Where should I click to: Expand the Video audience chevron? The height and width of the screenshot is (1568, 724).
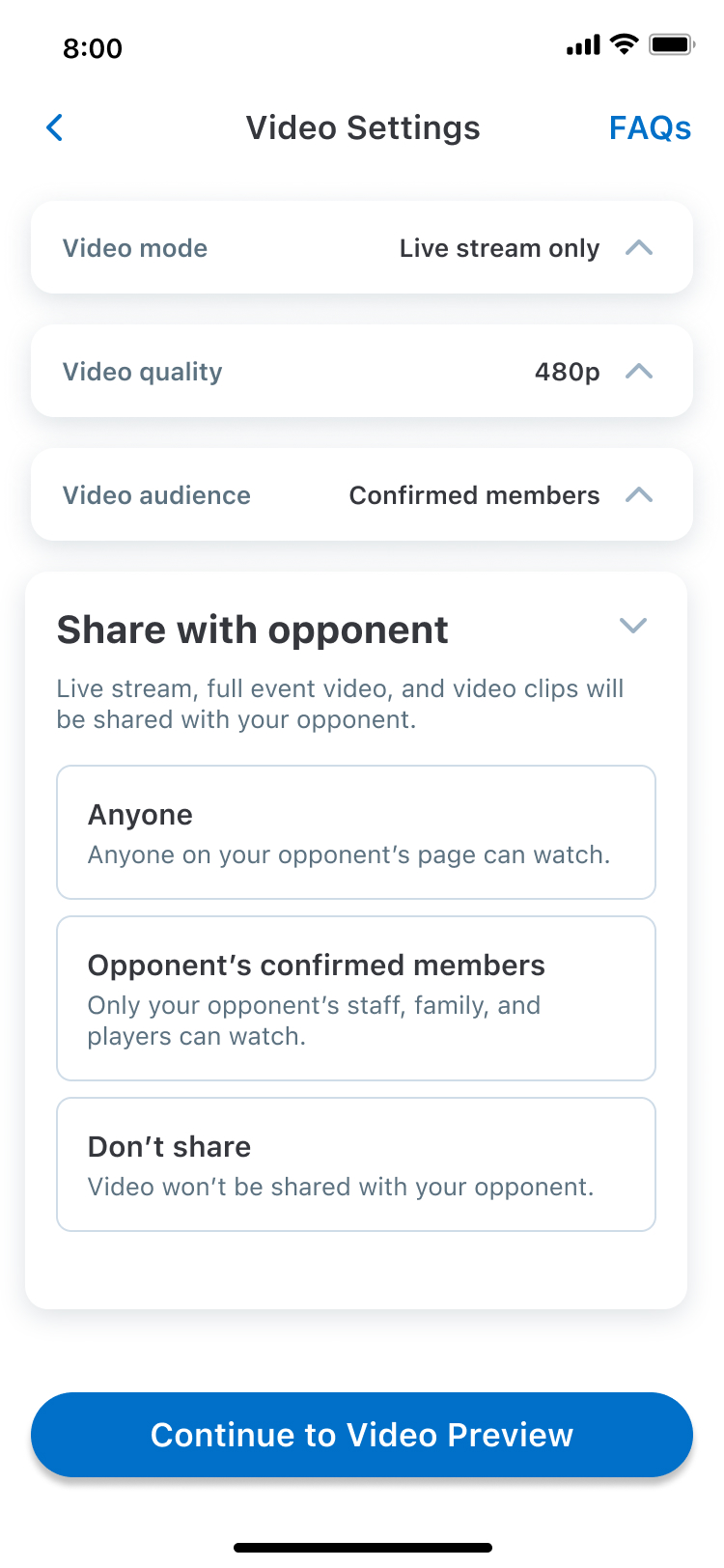(x=639, y=495)
